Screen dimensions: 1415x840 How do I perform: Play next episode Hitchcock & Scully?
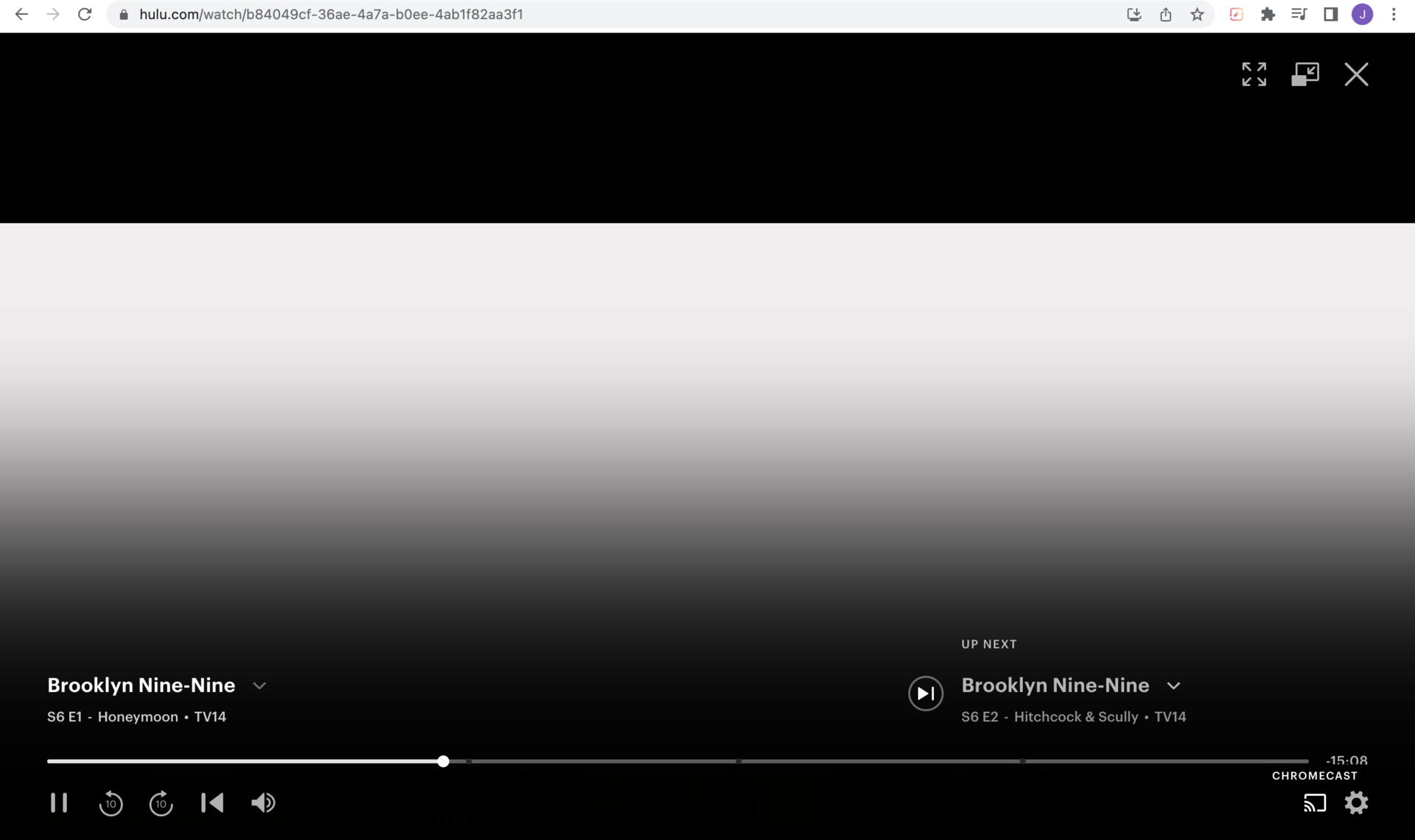tap(926, 693)
